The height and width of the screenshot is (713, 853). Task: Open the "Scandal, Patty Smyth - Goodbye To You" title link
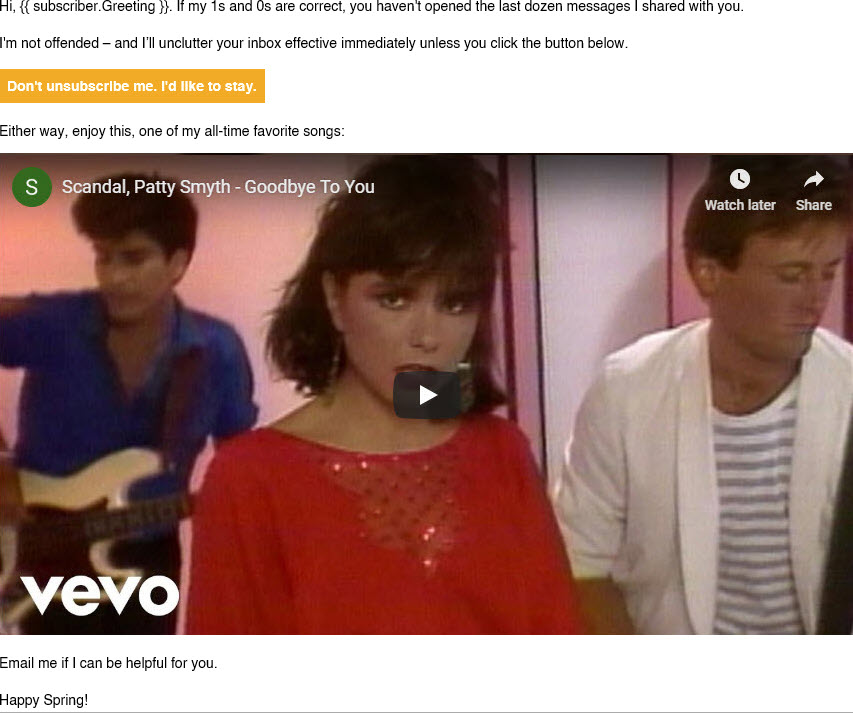(x=218, y=187)
